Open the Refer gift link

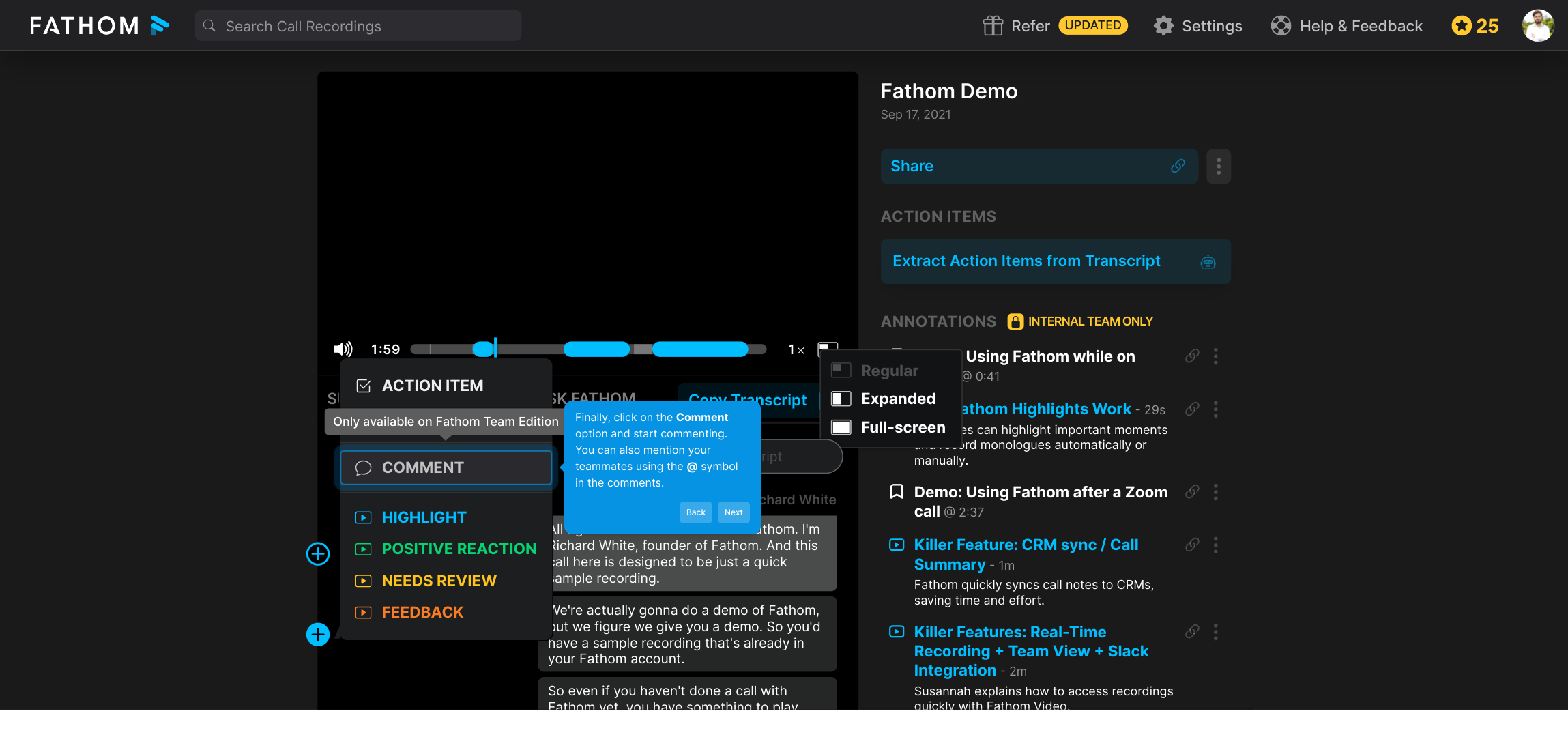[1016, 26]
